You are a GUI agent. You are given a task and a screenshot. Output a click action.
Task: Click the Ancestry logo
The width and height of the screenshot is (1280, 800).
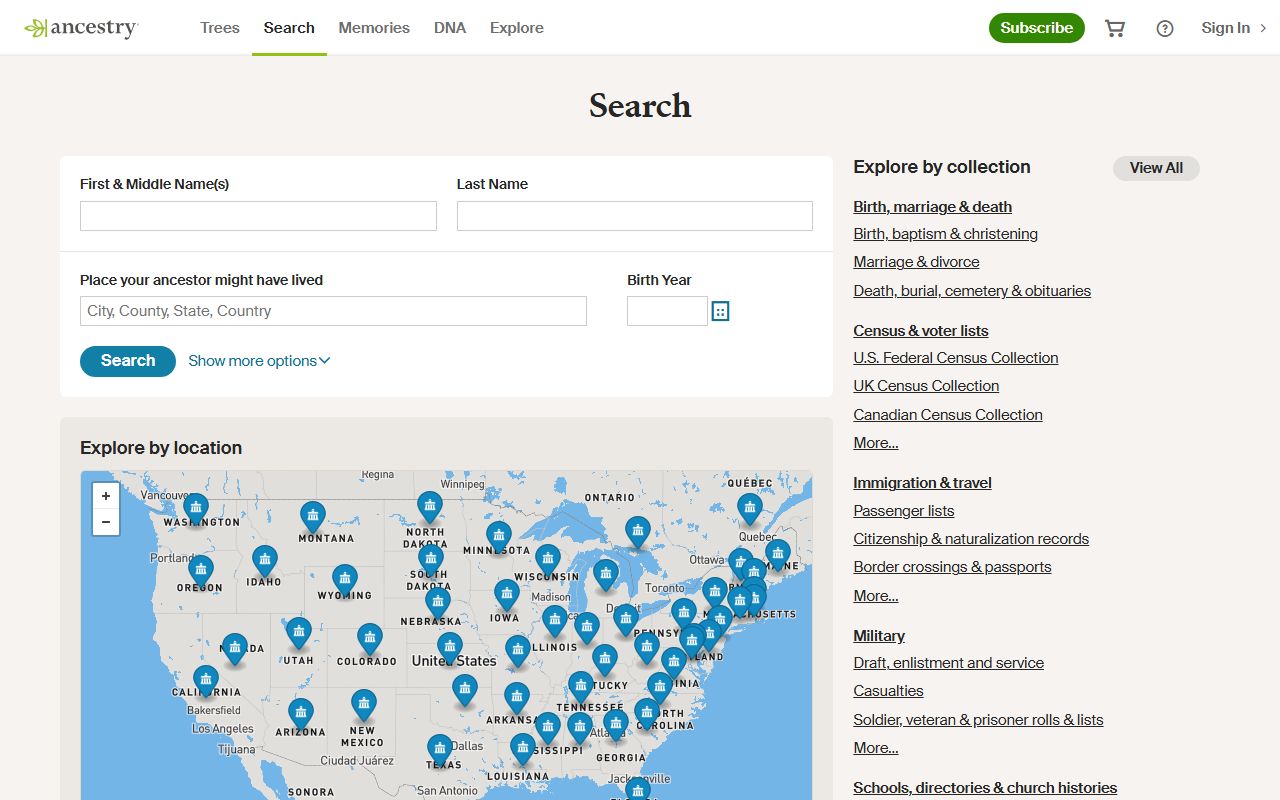pos(81,28)
